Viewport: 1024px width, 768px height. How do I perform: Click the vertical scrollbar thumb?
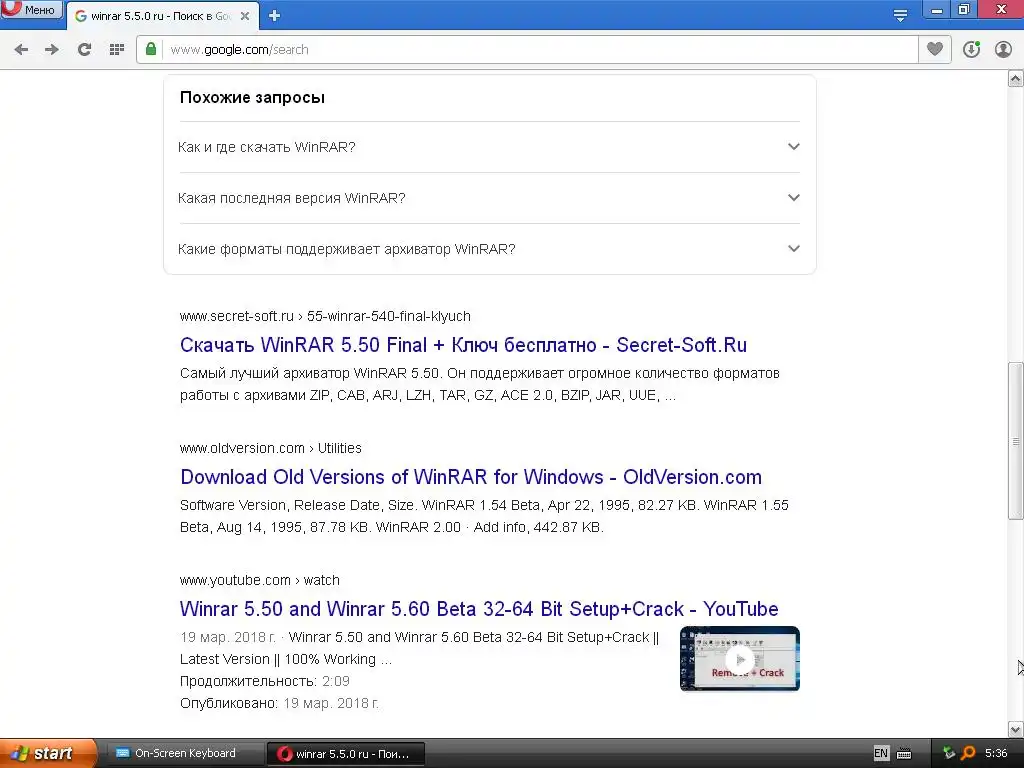1016,441
